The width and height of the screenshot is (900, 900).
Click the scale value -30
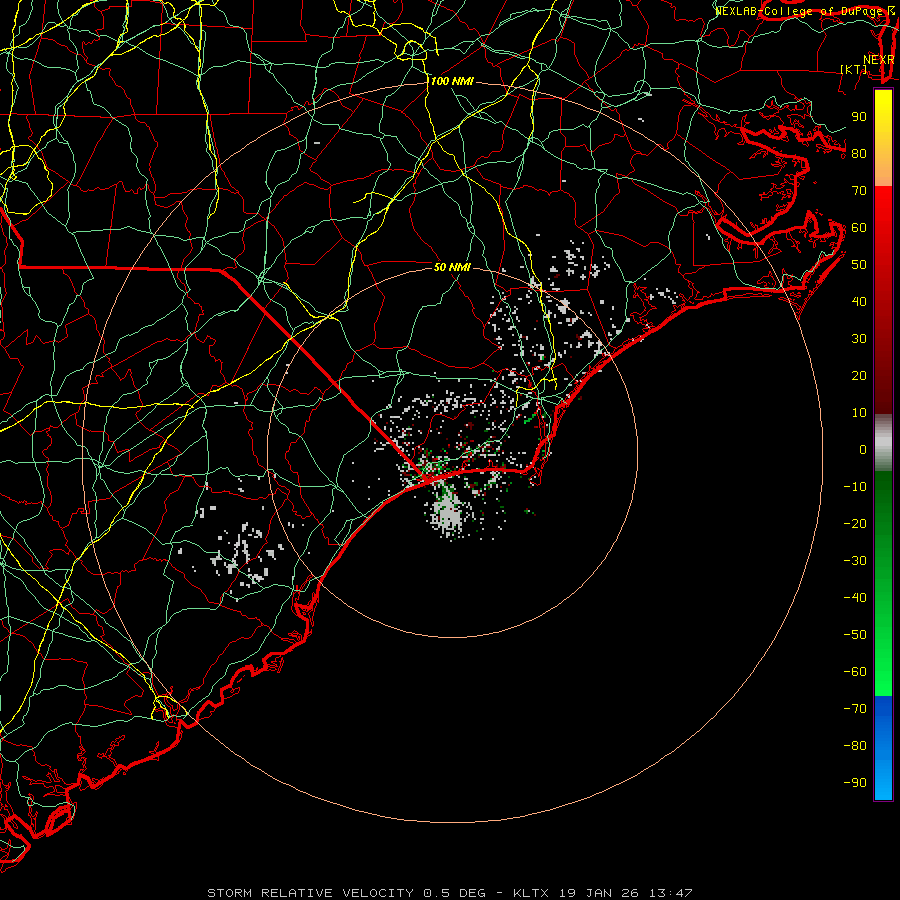855,561
